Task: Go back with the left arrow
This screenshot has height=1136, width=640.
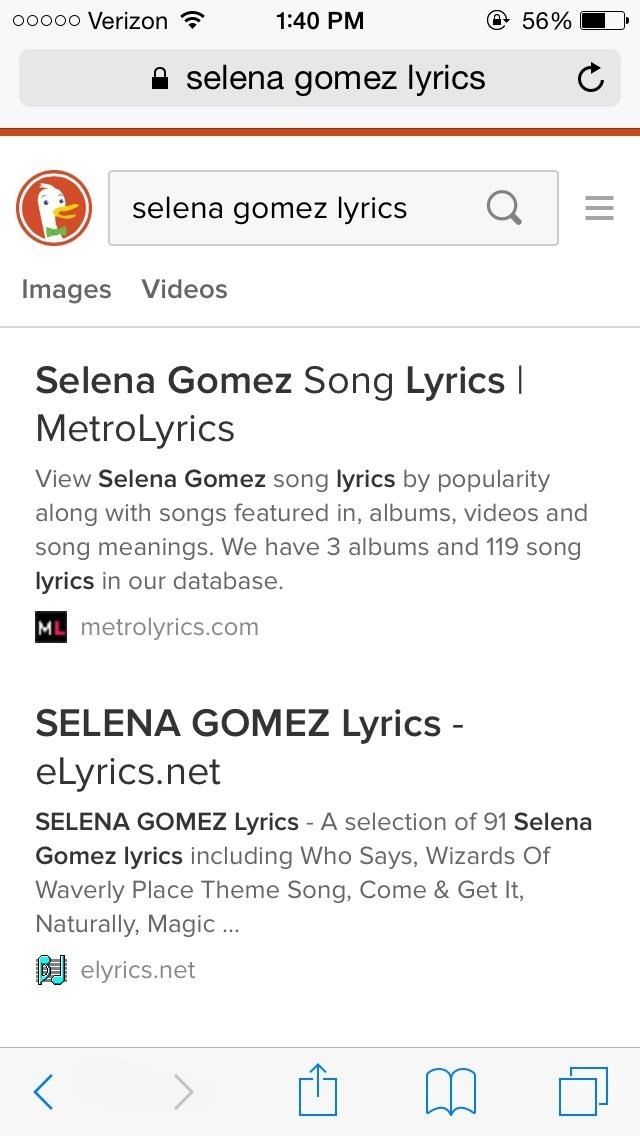Action: pyautogui.click(x=43, y=1091)
